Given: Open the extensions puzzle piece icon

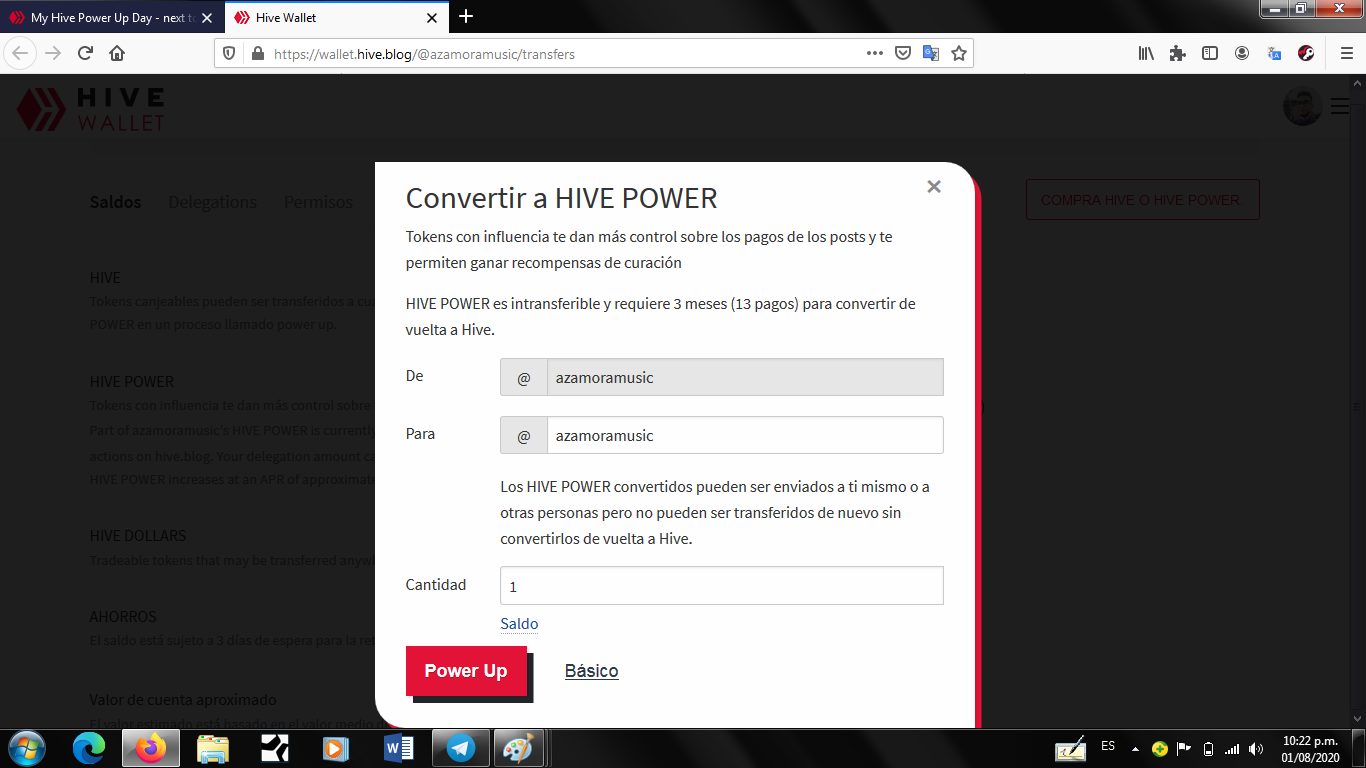Looking at the screenshot, I should click(1178, 53).
